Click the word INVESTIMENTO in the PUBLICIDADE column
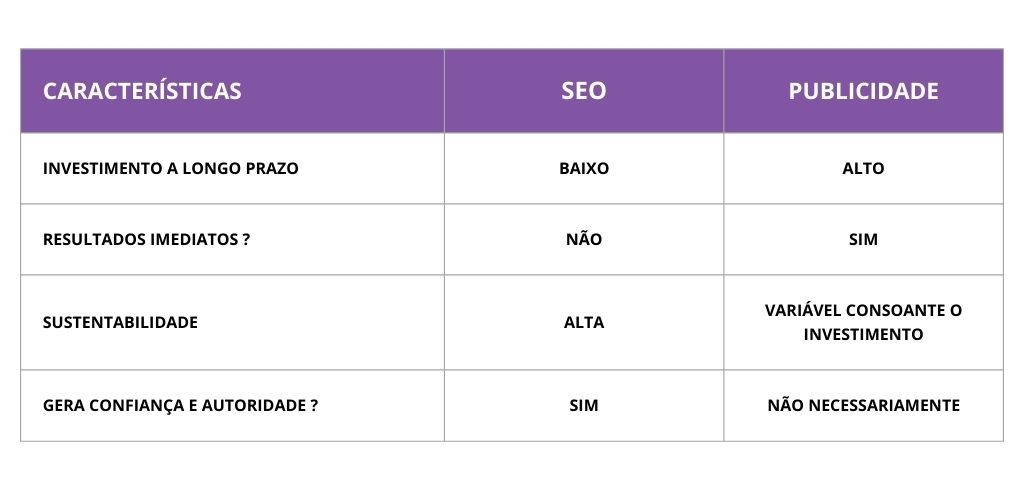1024x501 pixels. point(863,335)
